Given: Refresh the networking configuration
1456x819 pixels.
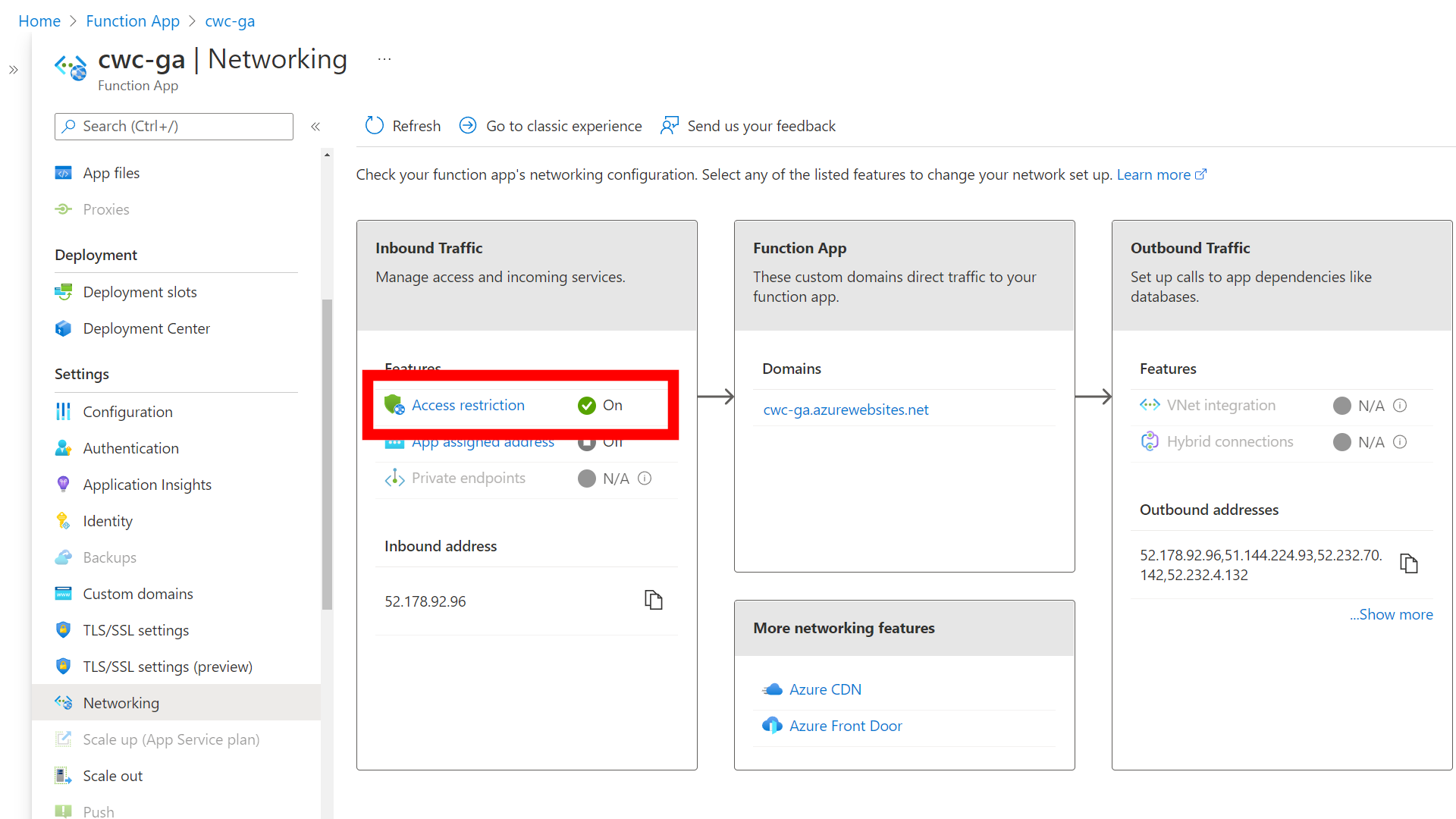Looking at the screenshot, I should (402, 125).
